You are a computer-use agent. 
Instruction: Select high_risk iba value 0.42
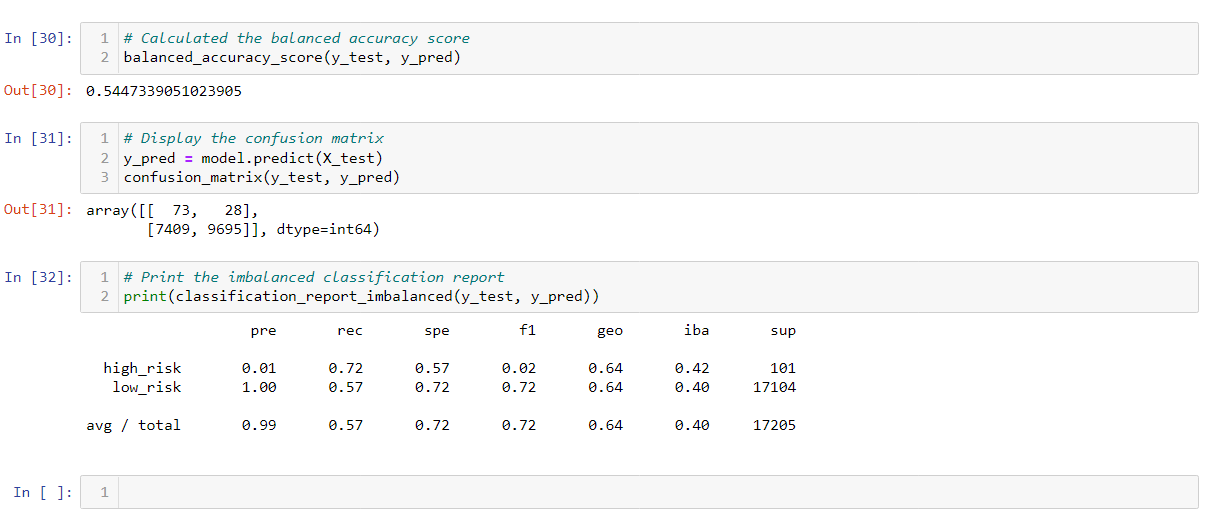coord(692,368)
